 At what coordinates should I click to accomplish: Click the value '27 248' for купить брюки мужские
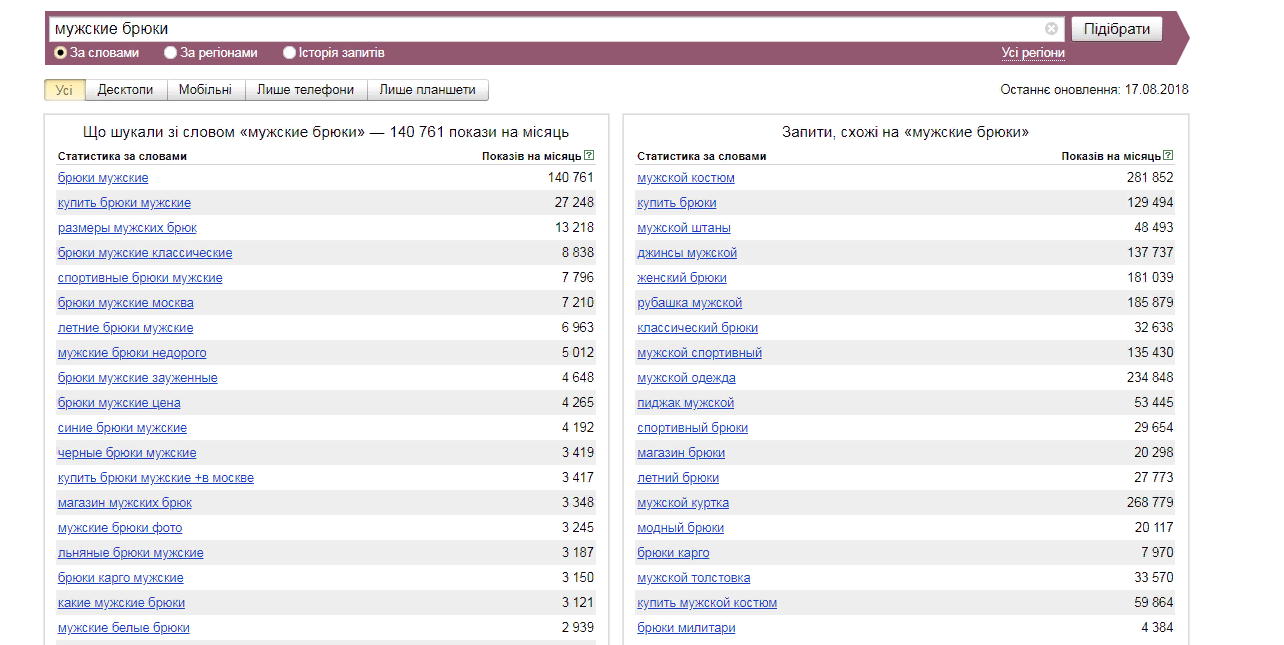point(575,203)
